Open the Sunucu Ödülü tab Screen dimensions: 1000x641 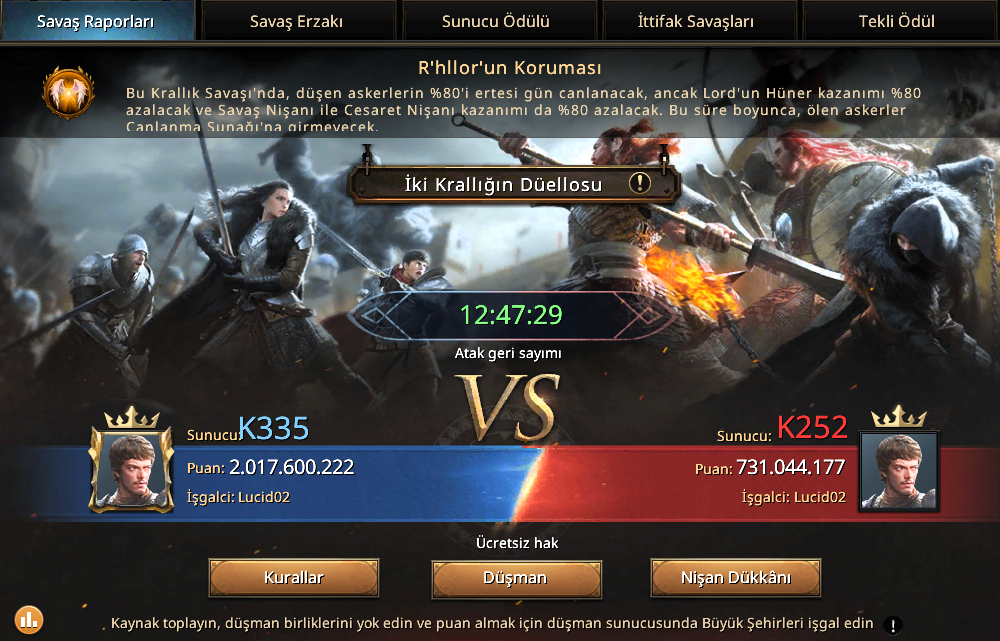pyautogui.click(x=496, y=21)
